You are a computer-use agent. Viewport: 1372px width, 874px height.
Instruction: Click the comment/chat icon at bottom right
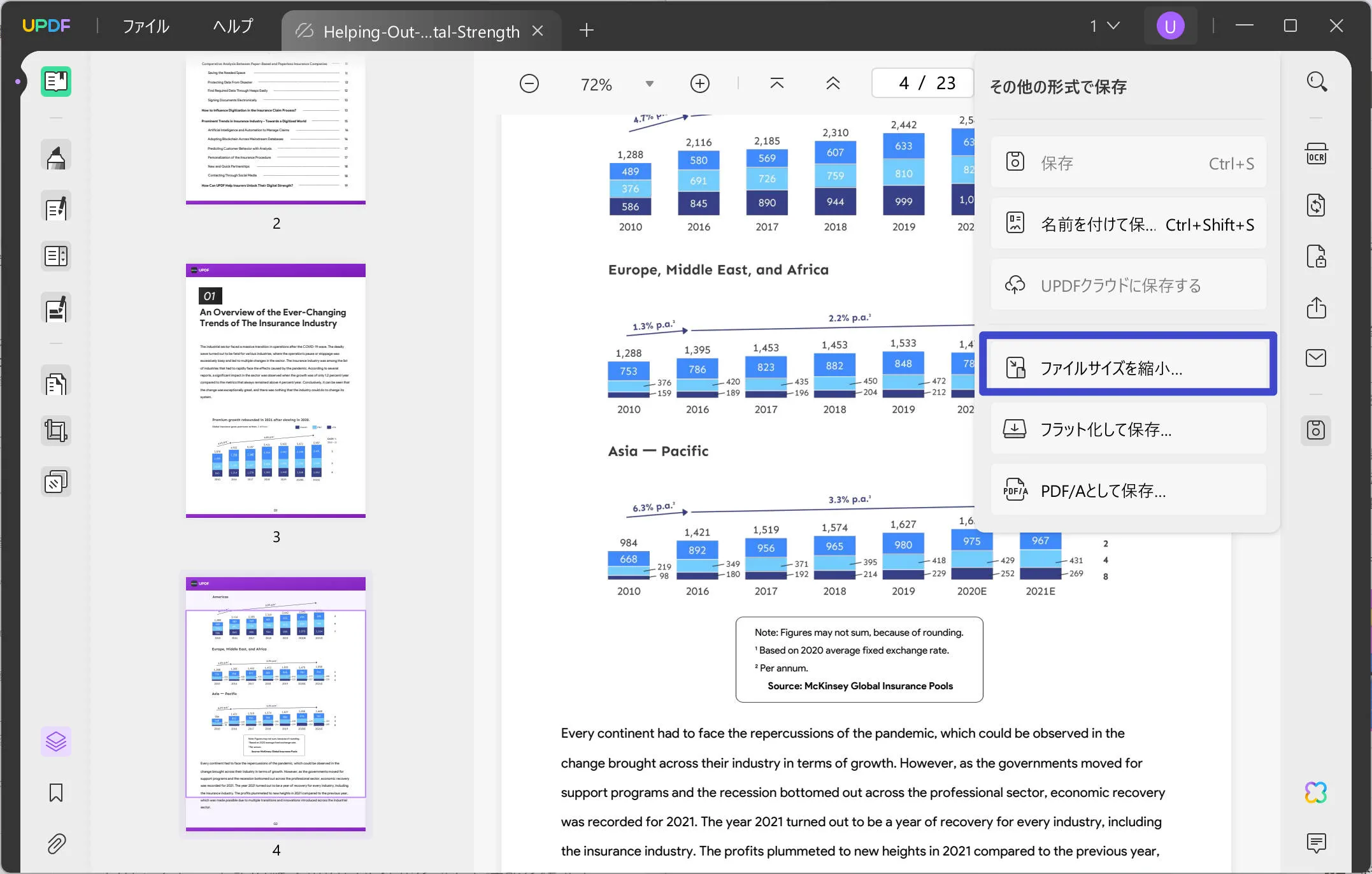[1316, 842]
